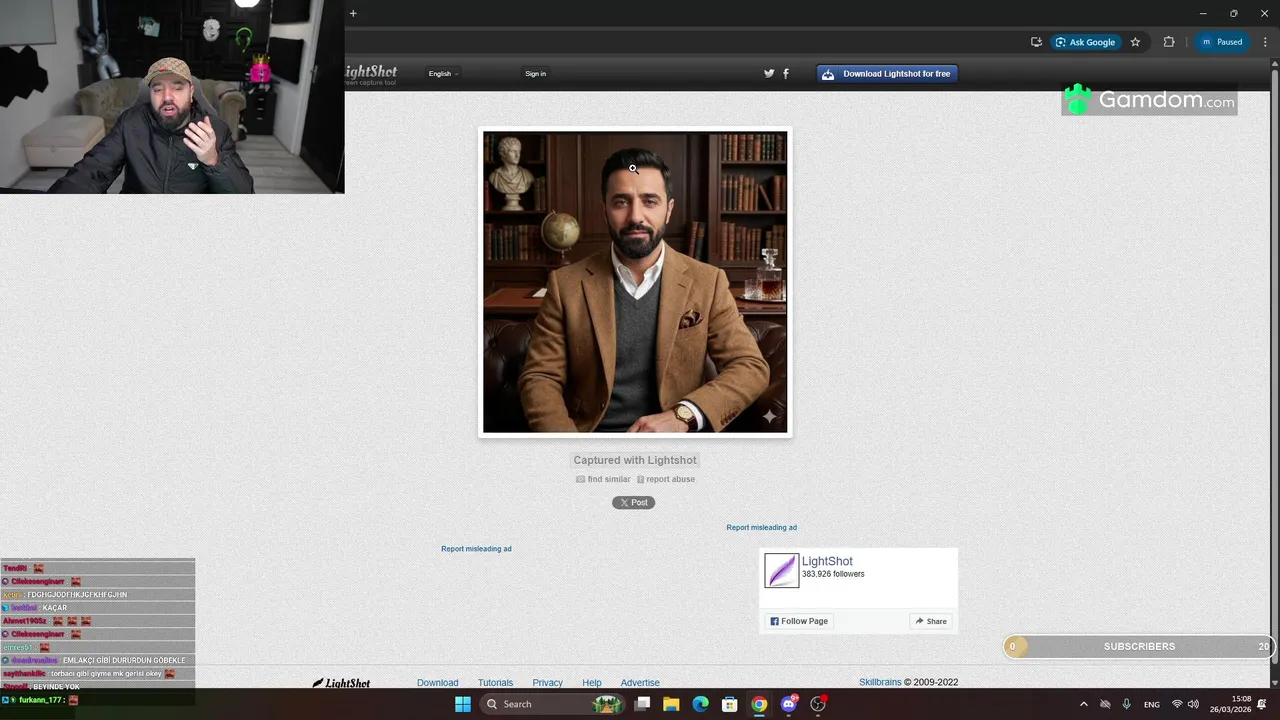Click the Follow Page button
Image resolution: width=1280 pixels, height=720 pixels.
point(798,621)
